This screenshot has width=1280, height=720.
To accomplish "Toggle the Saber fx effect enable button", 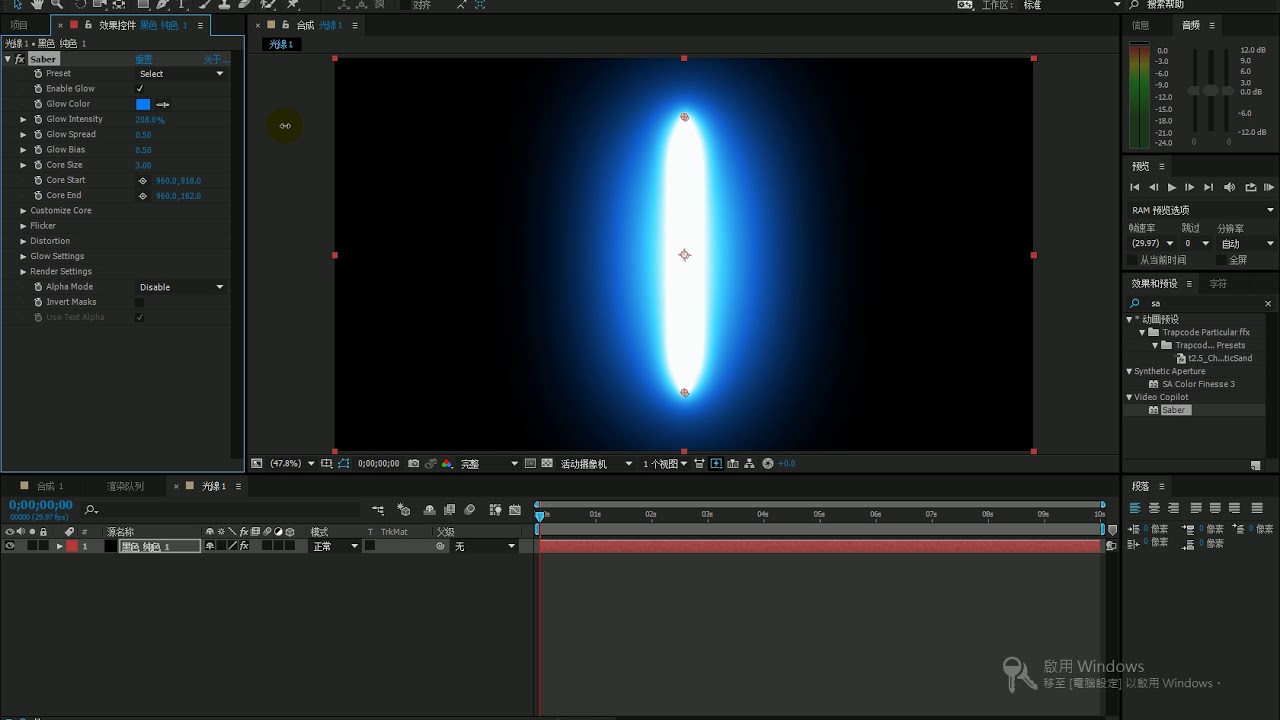I will pos(19,60).
